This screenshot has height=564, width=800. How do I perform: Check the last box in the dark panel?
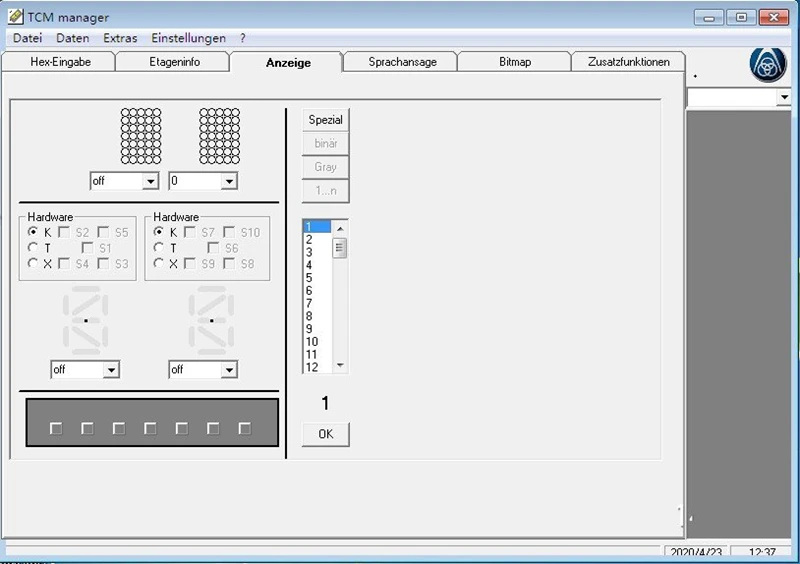coord(245,428)
